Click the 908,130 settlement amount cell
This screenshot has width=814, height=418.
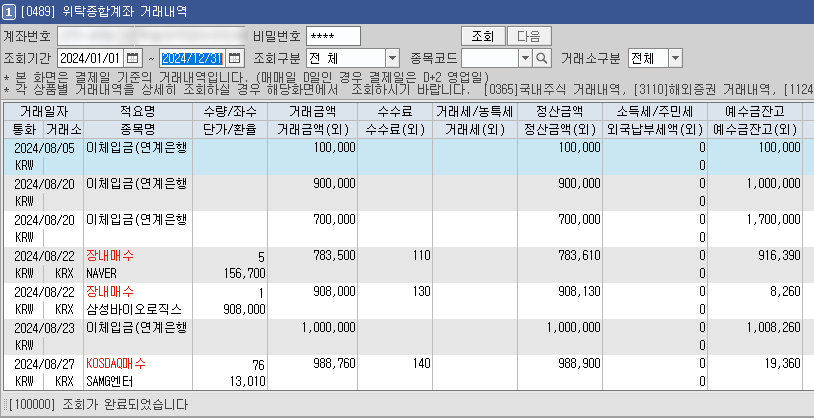560,292
